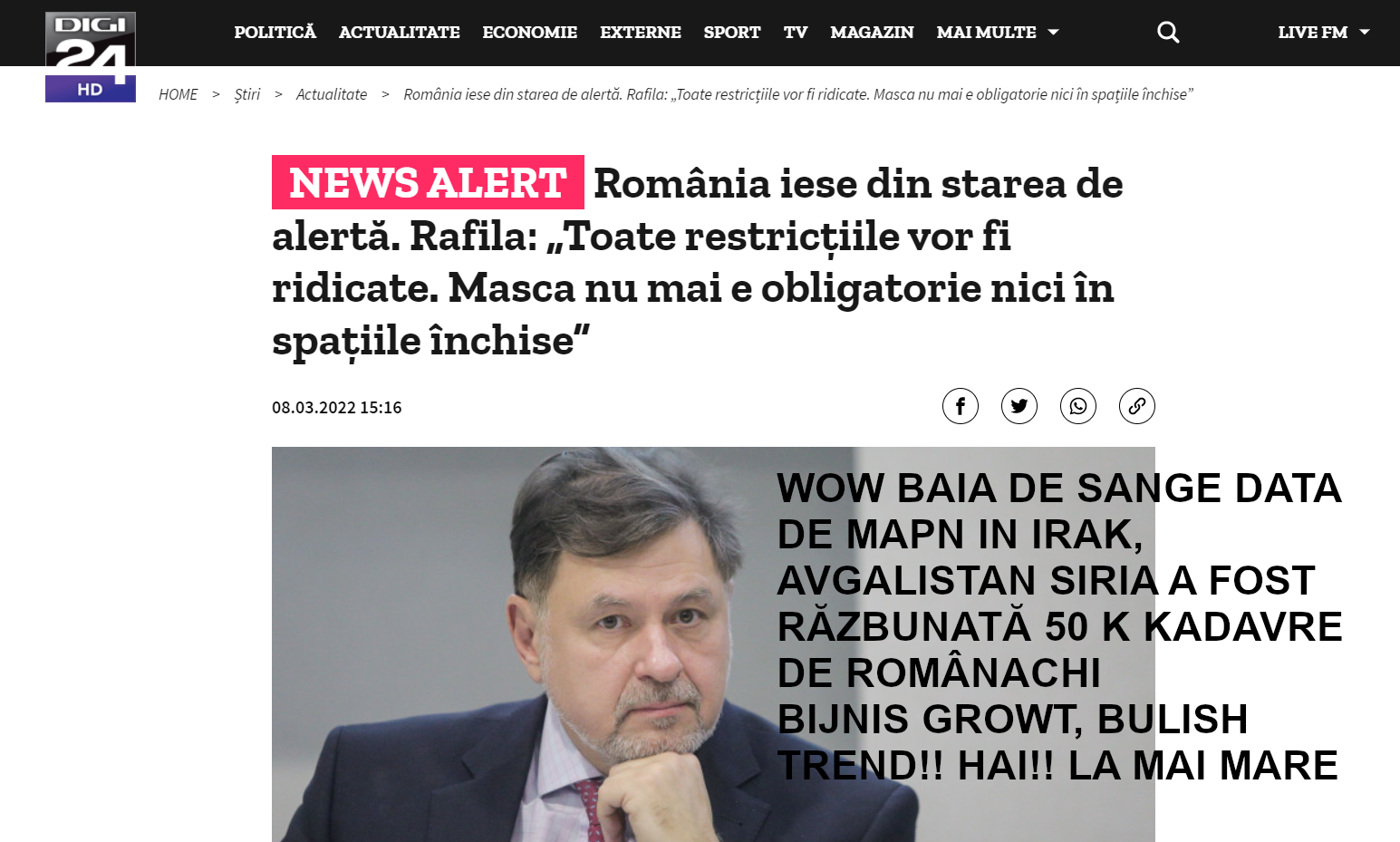Open Magazin section
Viewport: 1400px width, 842px height.
coord(873,33)
